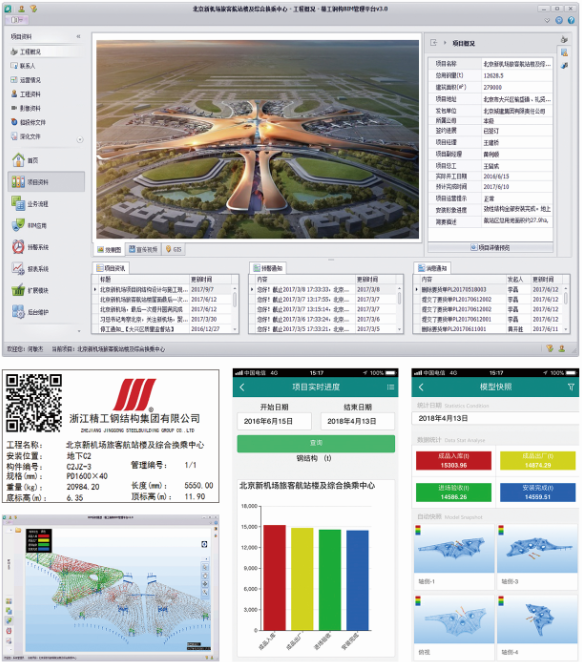Open the BIM应用 module
This screenshot has height=662, width=582.
click(x=18, y=225)
